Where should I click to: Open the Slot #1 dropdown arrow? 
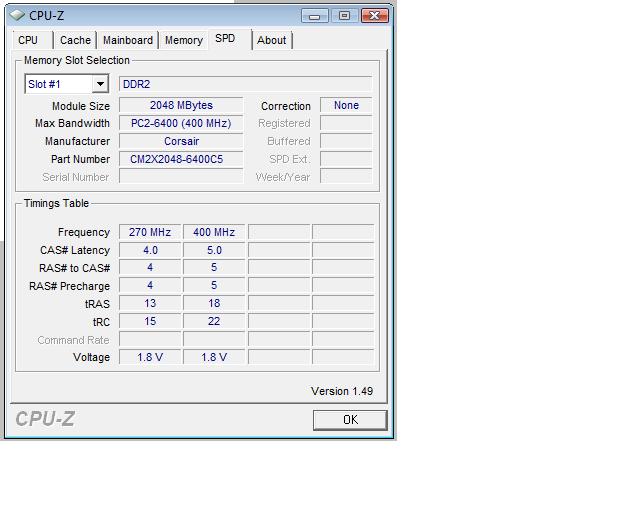[x=100, y=84]
